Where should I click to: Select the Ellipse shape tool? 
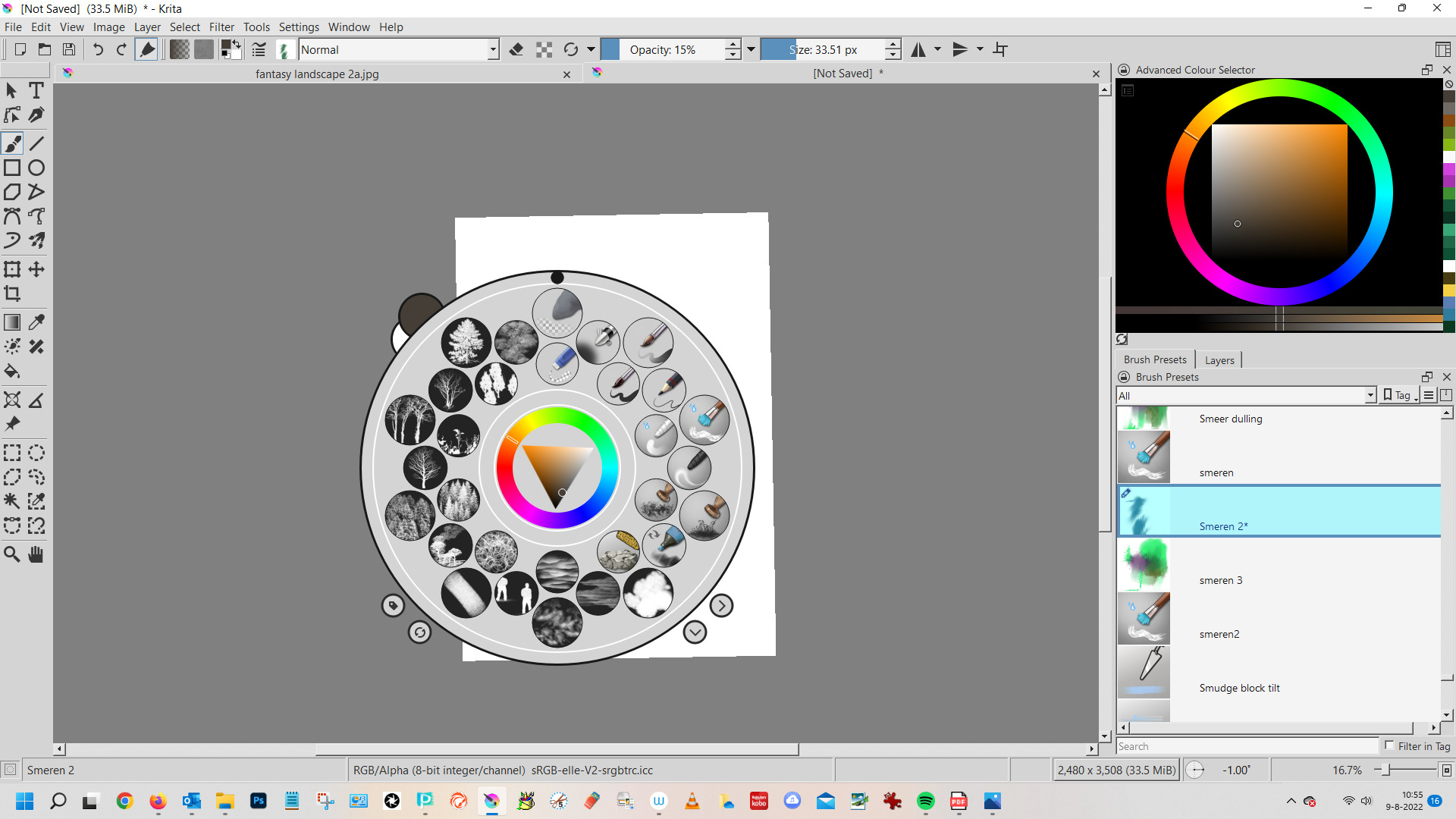tap(36, 168)
